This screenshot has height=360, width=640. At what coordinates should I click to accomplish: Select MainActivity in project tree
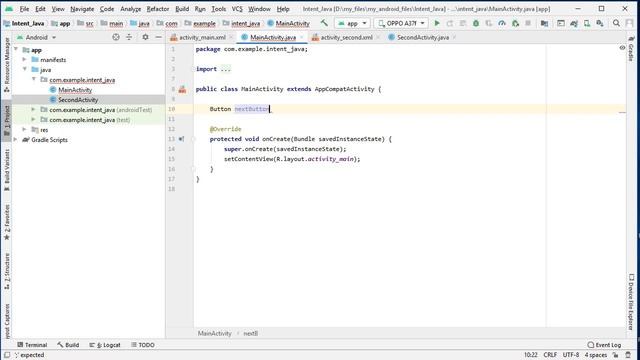[75, 90]
